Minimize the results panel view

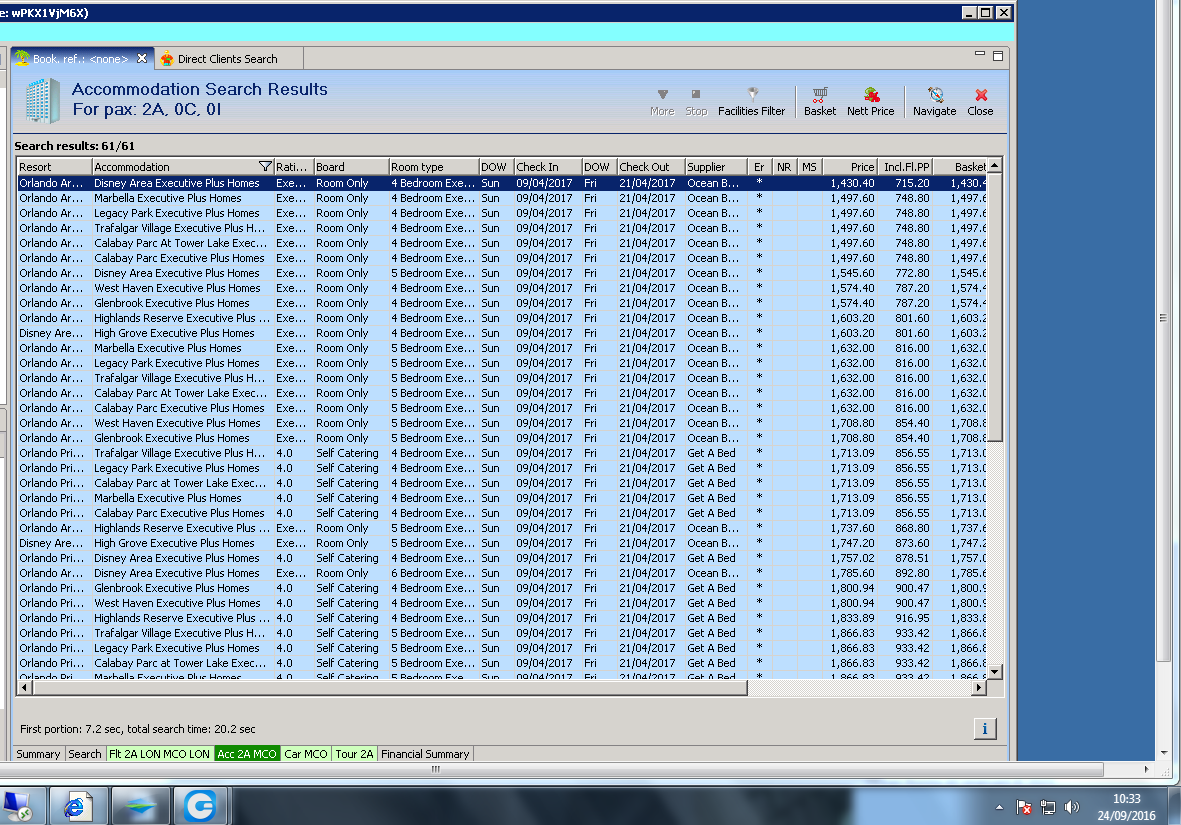click(x=980, y=55)
